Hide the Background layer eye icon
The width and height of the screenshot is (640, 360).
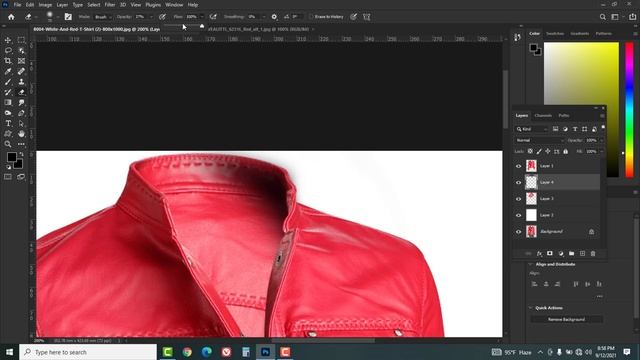518,231
